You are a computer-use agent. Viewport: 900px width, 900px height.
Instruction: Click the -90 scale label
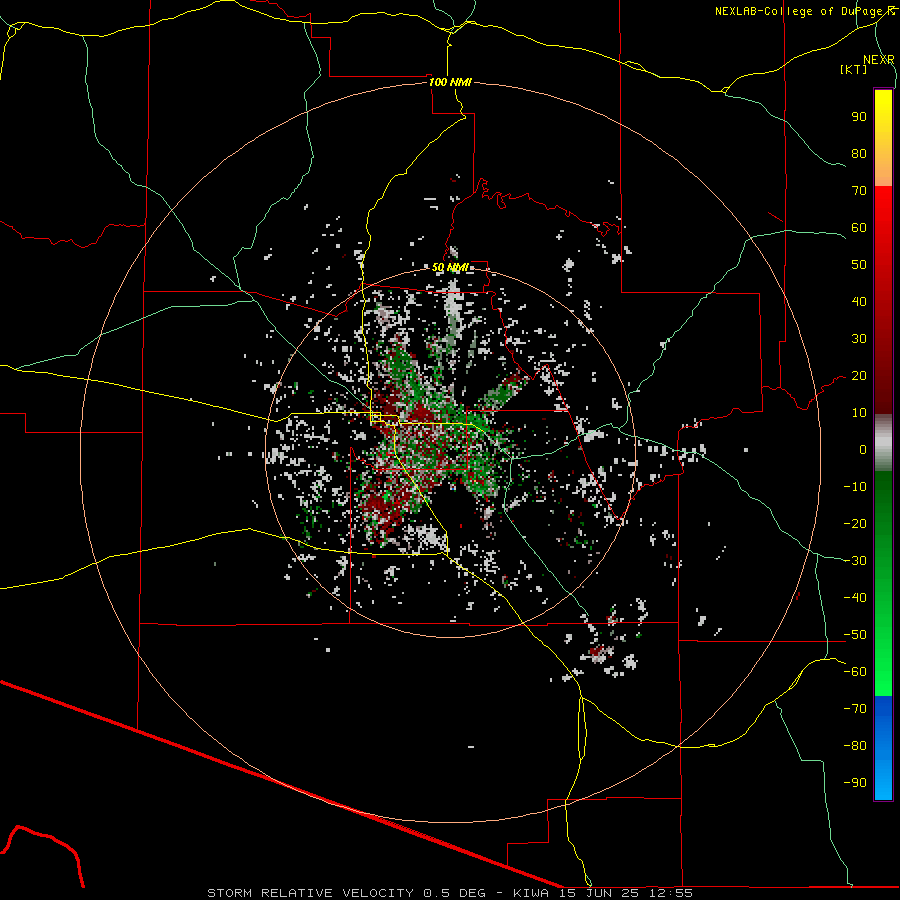855,783
